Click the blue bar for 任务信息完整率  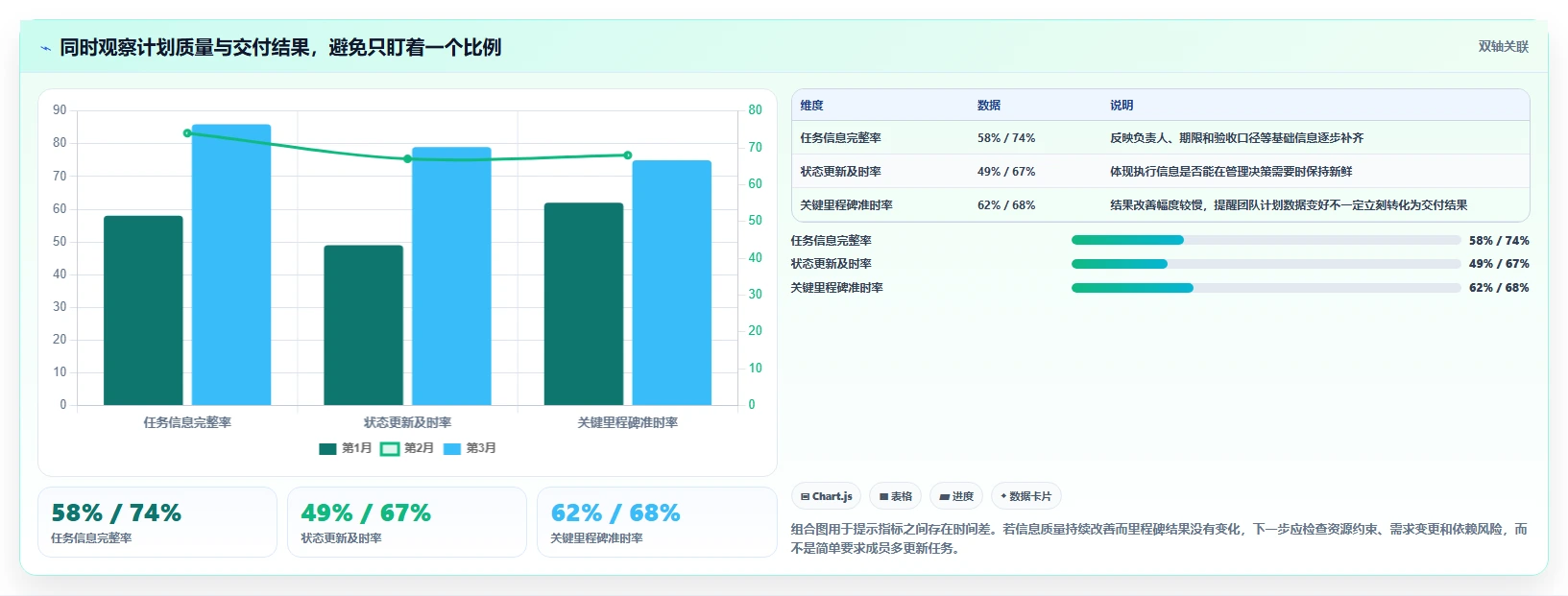[231, 265]
